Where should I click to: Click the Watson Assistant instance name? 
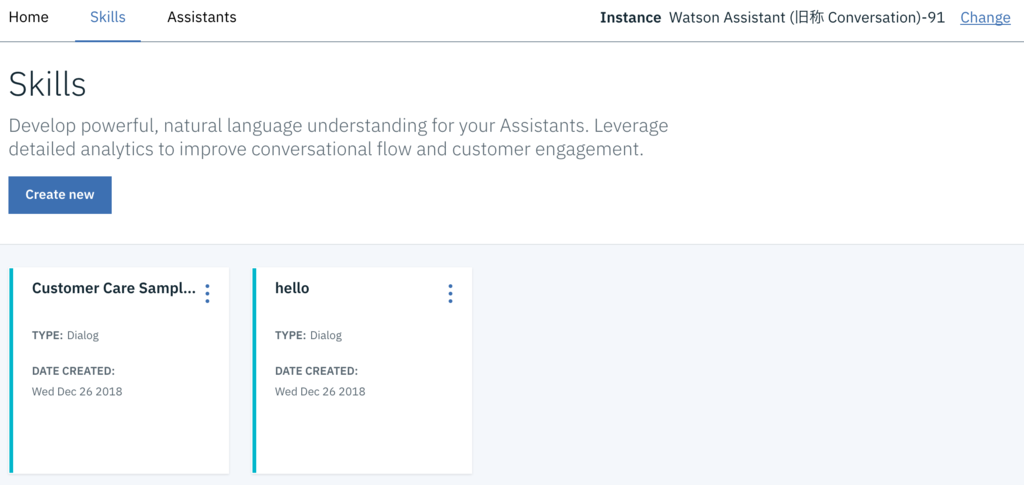tap(806, 17)
